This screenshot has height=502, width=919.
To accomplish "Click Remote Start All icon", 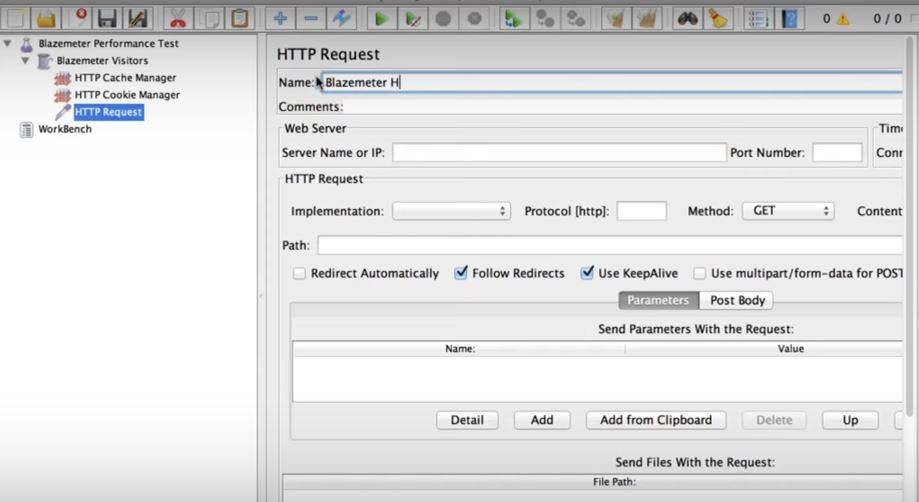I will click(x=514, y=19).
